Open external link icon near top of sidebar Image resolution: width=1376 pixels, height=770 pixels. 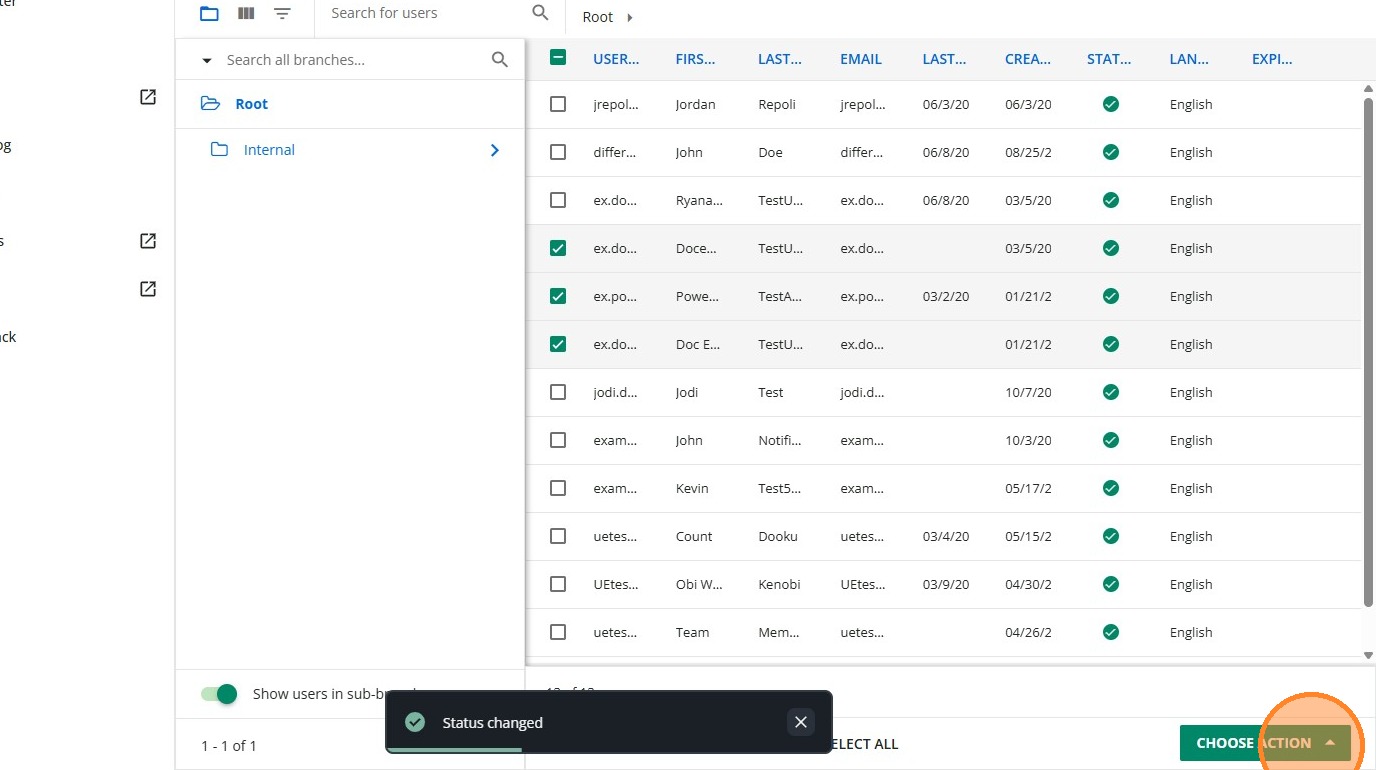point(148,97)
